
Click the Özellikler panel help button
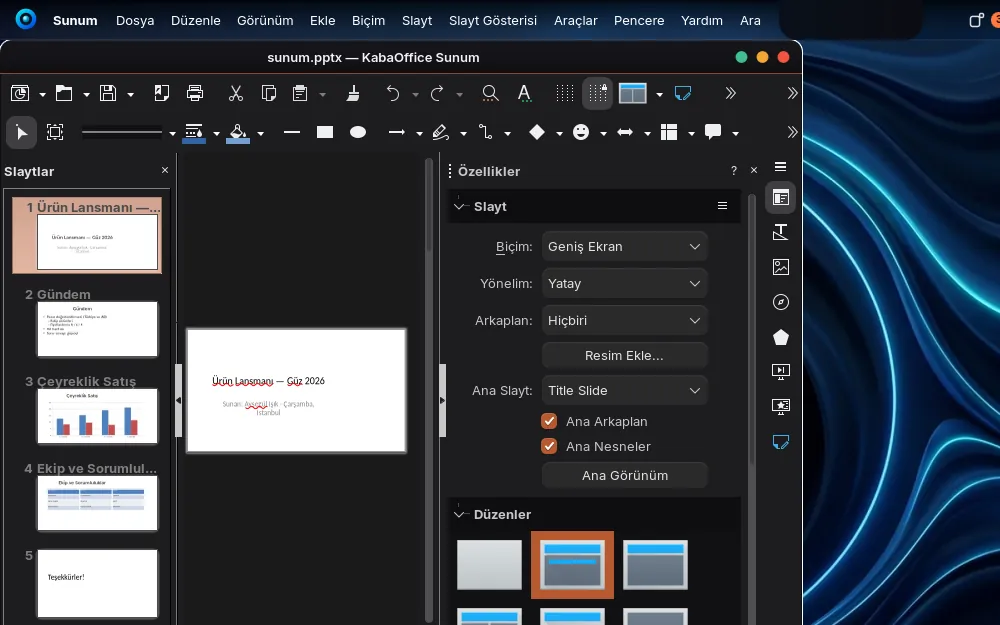click(734, 170)
